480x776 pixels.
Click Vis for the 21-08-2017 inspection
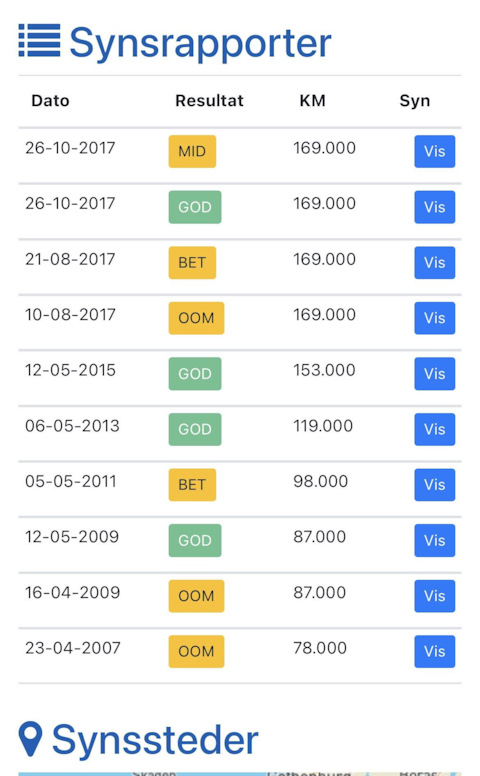click(434, 262)
